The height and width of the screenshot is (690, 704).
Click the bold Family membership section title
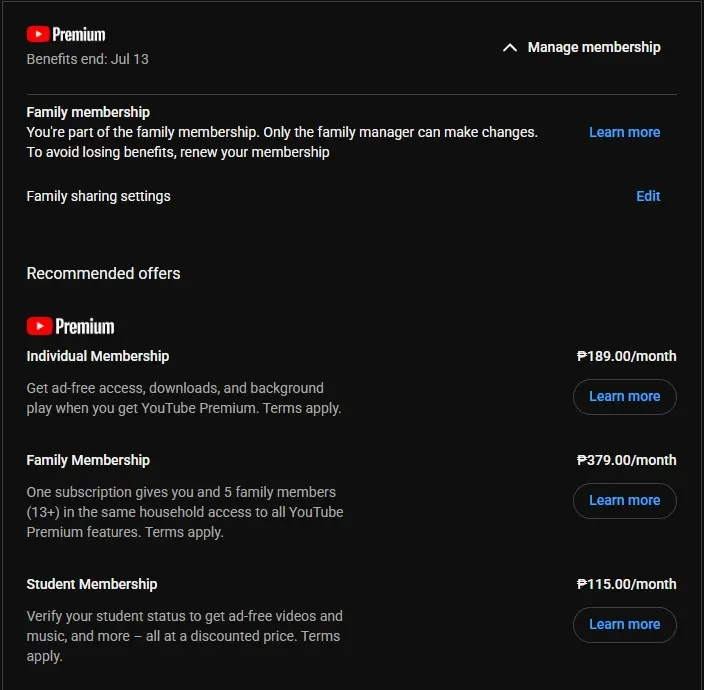(x=88, y=112)
